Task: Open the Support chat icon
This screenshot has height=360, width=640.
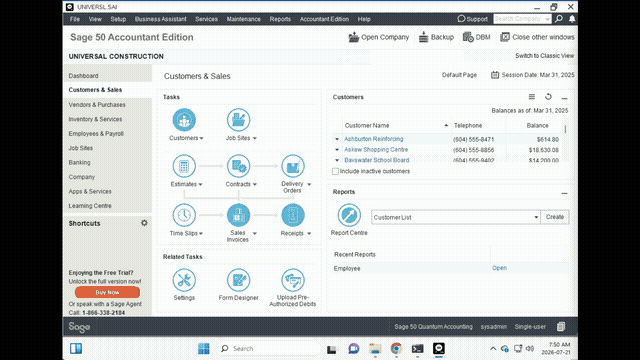Action: click(461, 19)
